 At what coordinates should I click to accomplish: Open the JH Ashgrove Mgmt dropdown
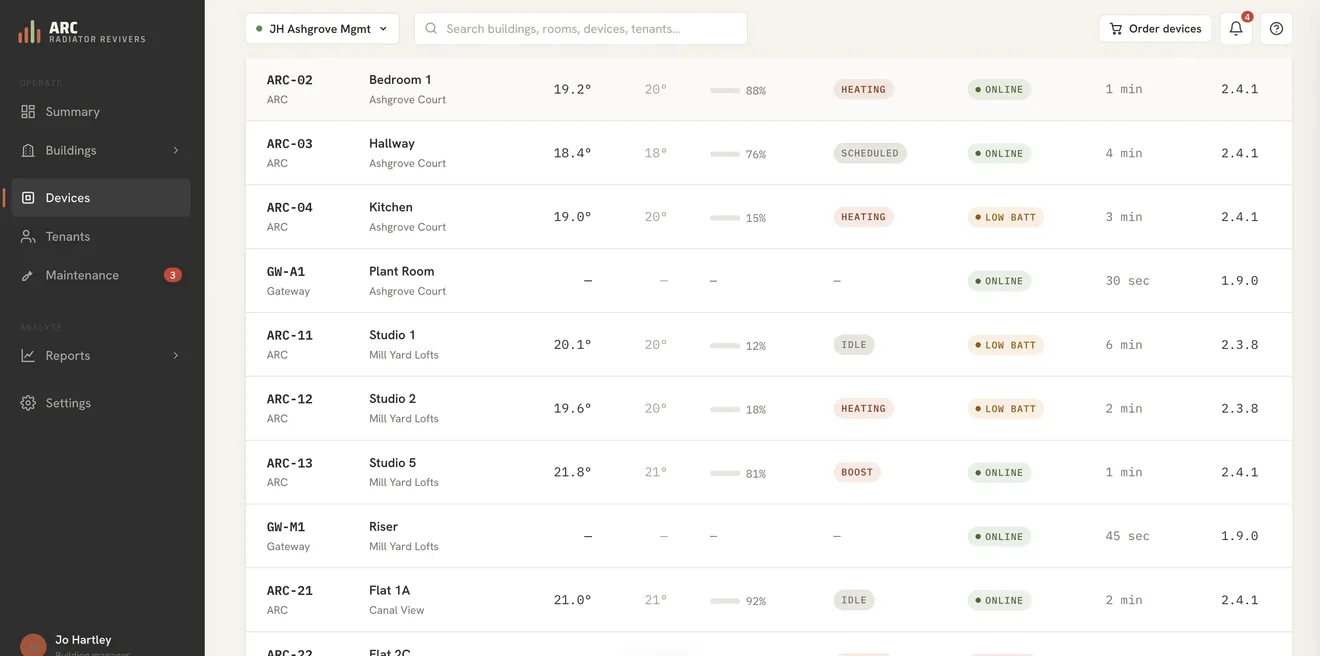click(x=322, y=29)
